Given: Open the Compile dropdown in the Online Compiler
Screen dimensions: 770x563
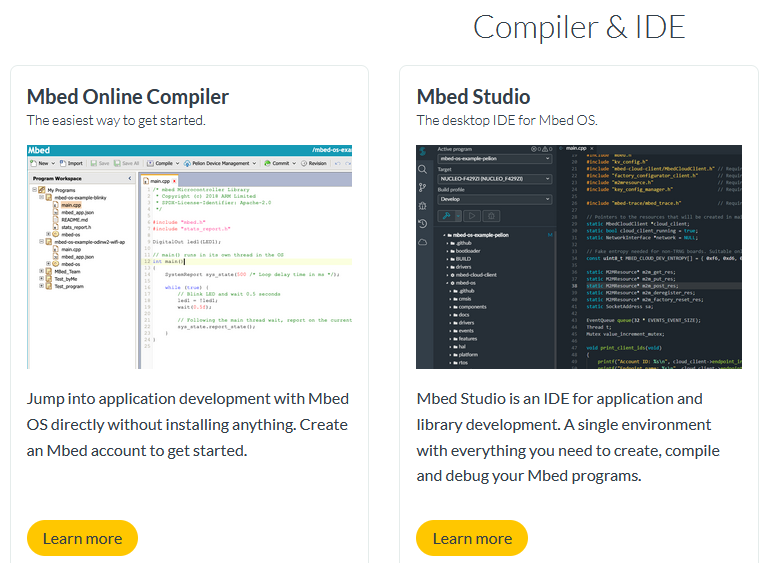Looking at the screenshot, I should pos(162,162).
